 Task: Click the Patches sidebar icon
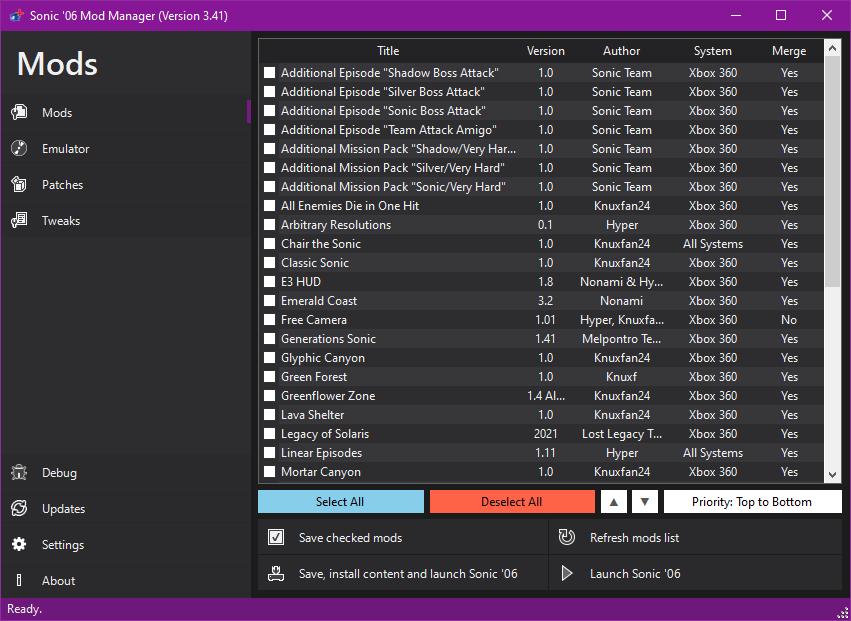pyautogui.click(x=18, y=185)
